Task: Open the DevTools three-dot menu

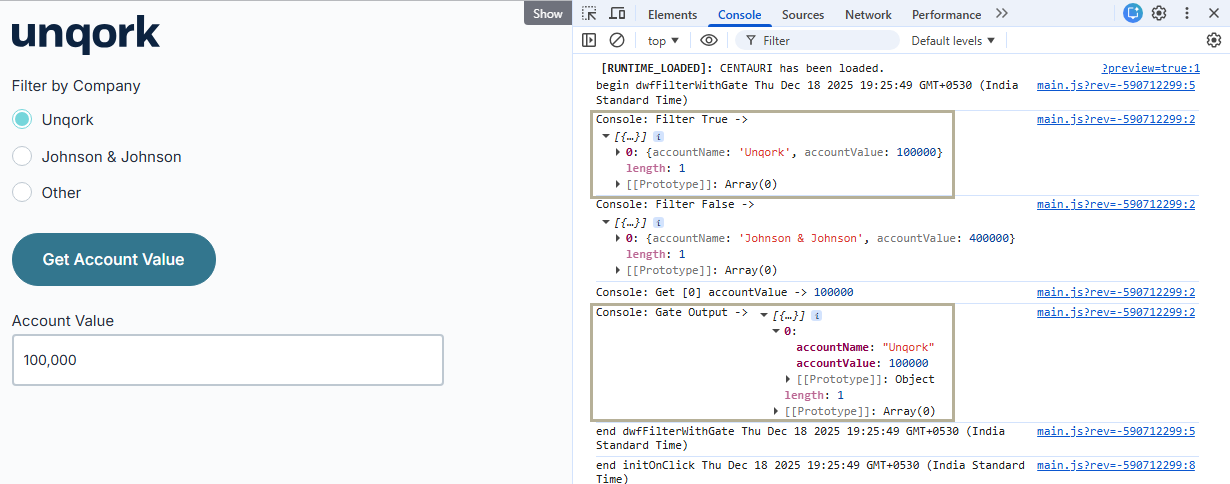Action: point(1187,13)
